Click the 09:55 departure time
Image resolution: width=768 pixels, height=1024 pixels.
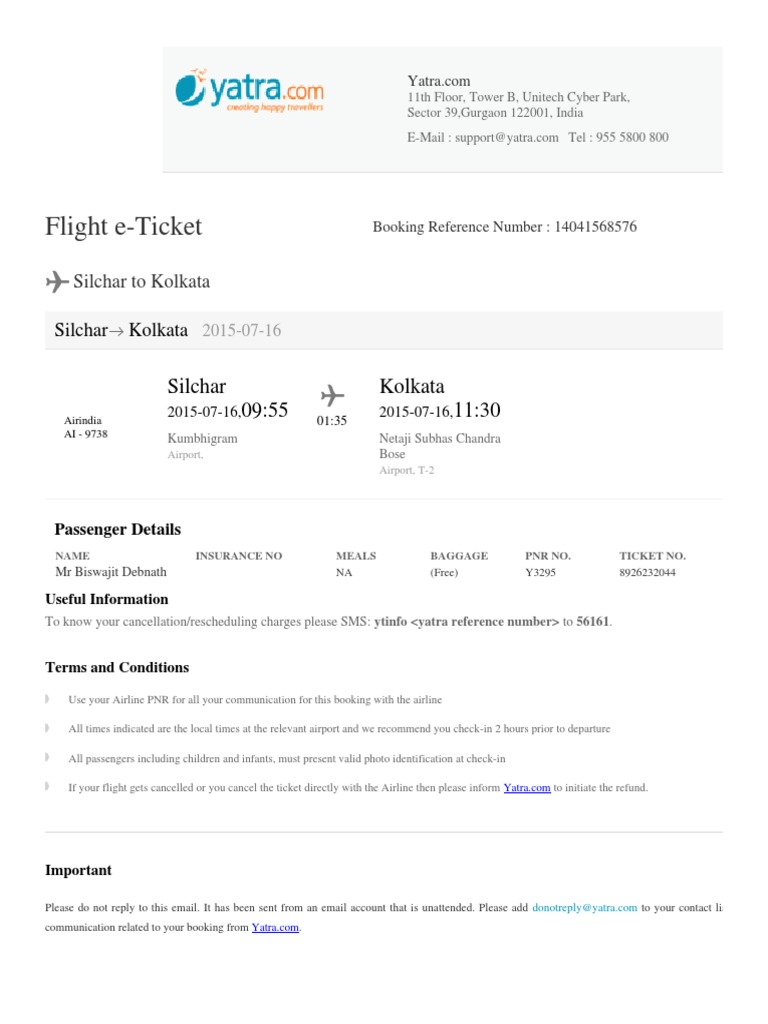point(265,411)
